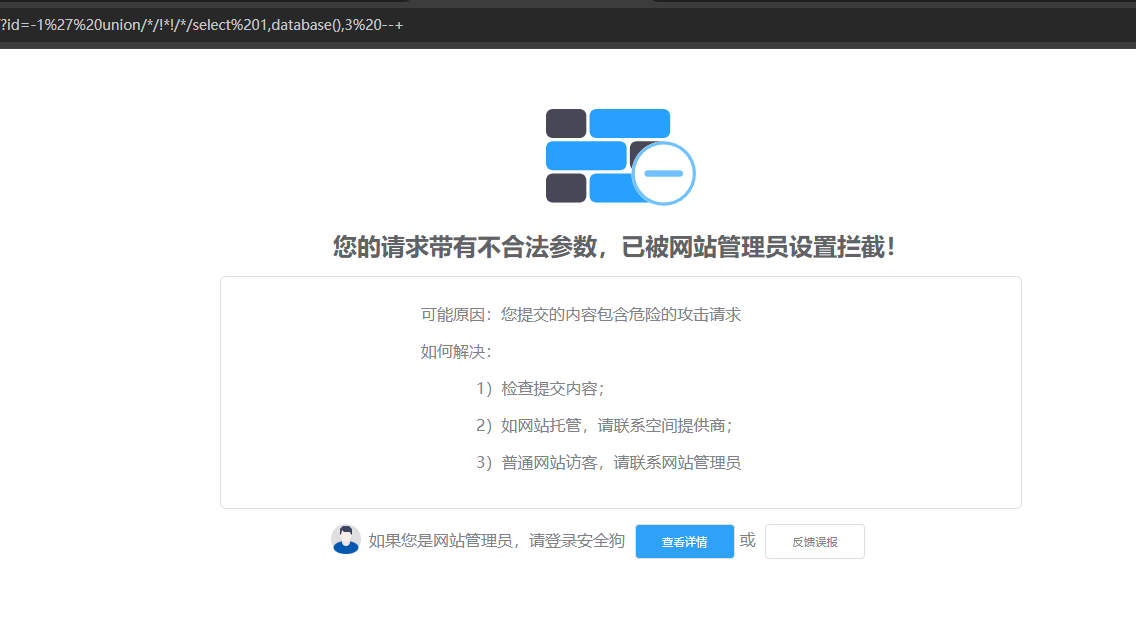Click the bottom-left dark gray brick
Image resolution: width=1136 pixels, height=619 pixels.
(566, 188)
